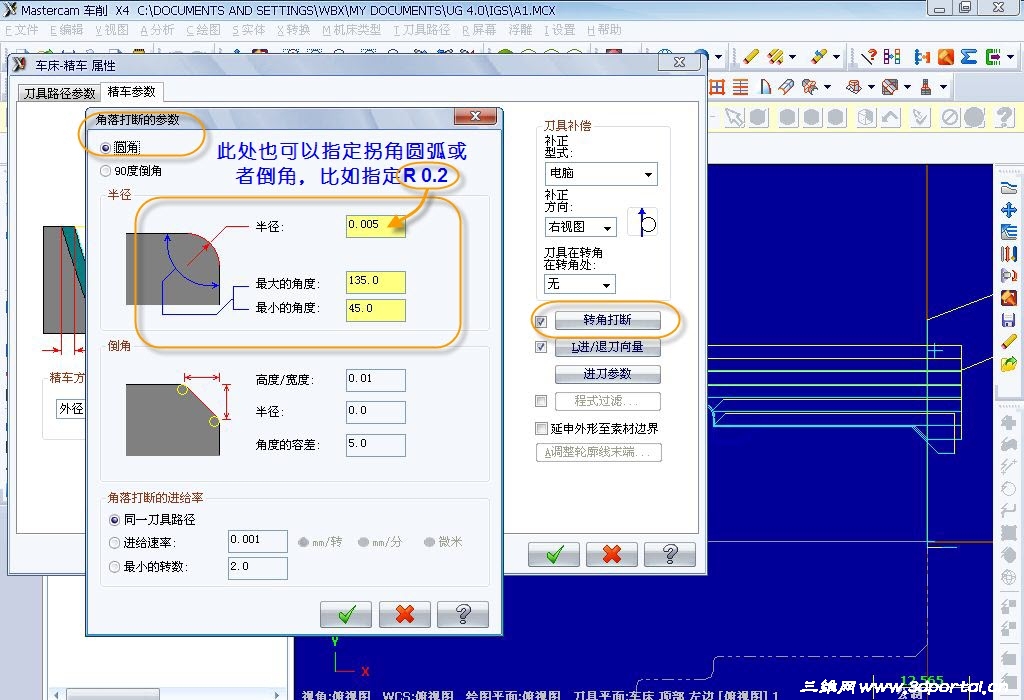The height and width of the screenshot is (700, 1024).
Task: Click the blue Sigma statistics icon
Action: tap(968, 57)
